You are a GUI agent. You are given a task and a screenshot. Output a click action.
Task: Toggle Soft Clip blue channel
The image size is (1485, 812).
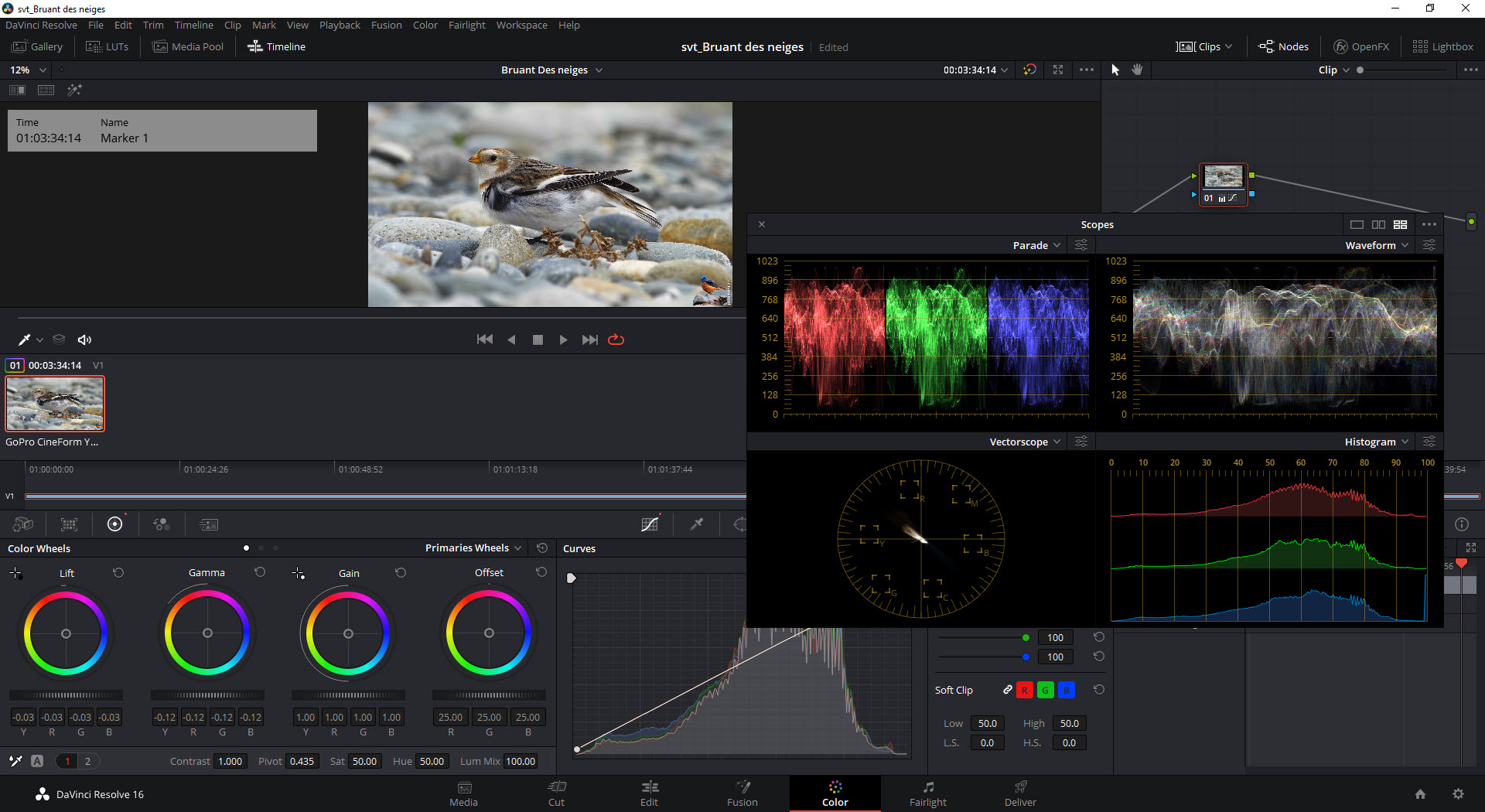[x=1066, y=690]
